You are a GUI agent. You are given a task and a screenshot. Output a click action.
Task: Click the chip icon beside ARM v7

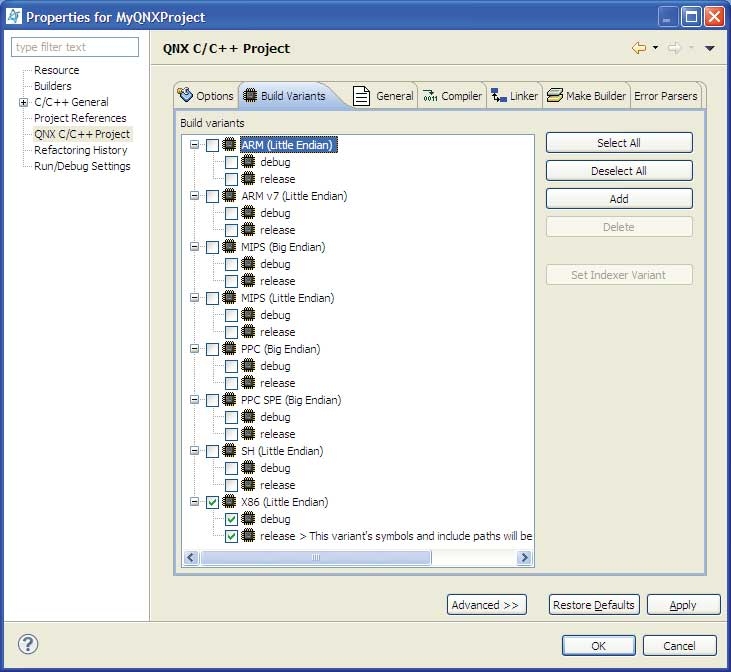click(x=230, y=196)
